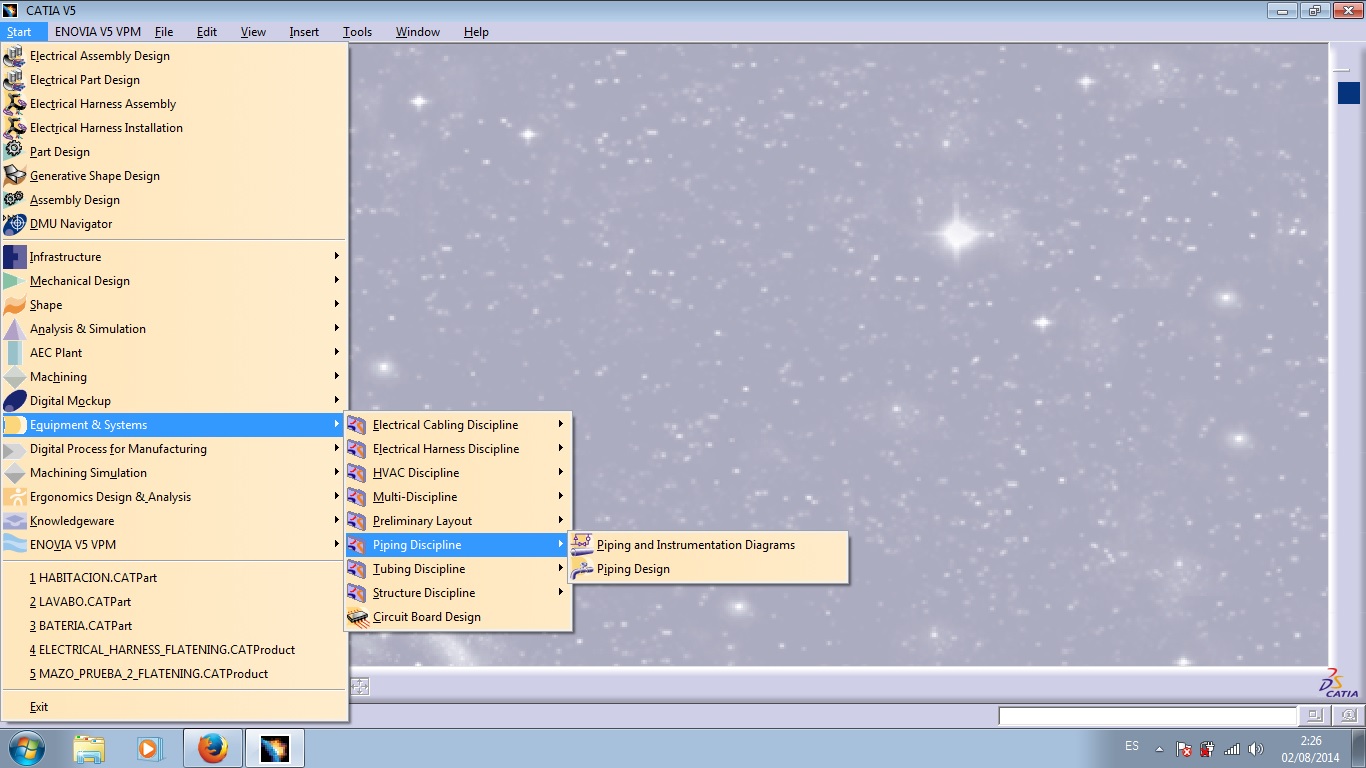Click the Electrical Part Design workbench icon
1366x768 pixels.
click(14, 80)
